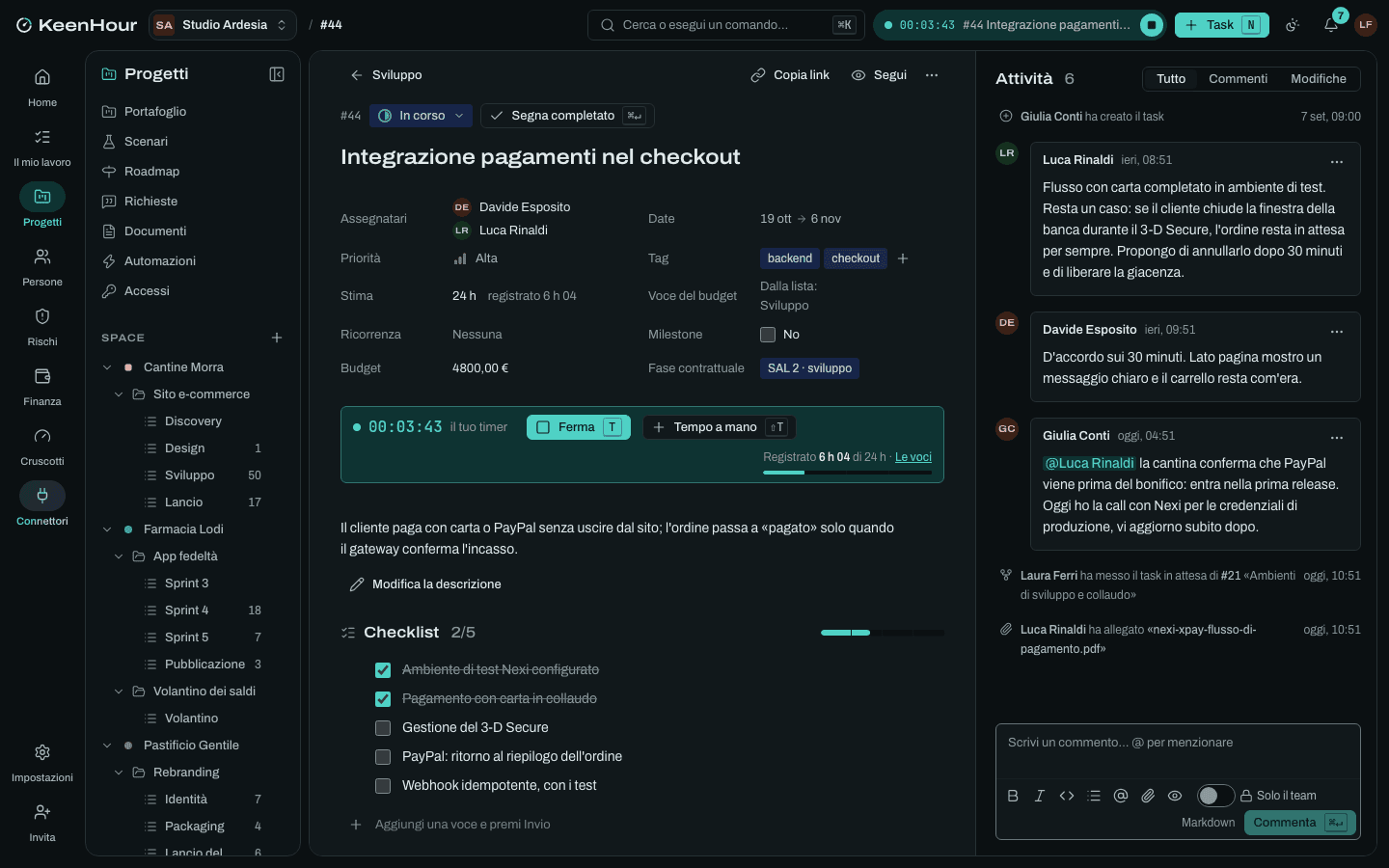
Task: Collapse the App fedeltà folder
Action: [119, 556]
